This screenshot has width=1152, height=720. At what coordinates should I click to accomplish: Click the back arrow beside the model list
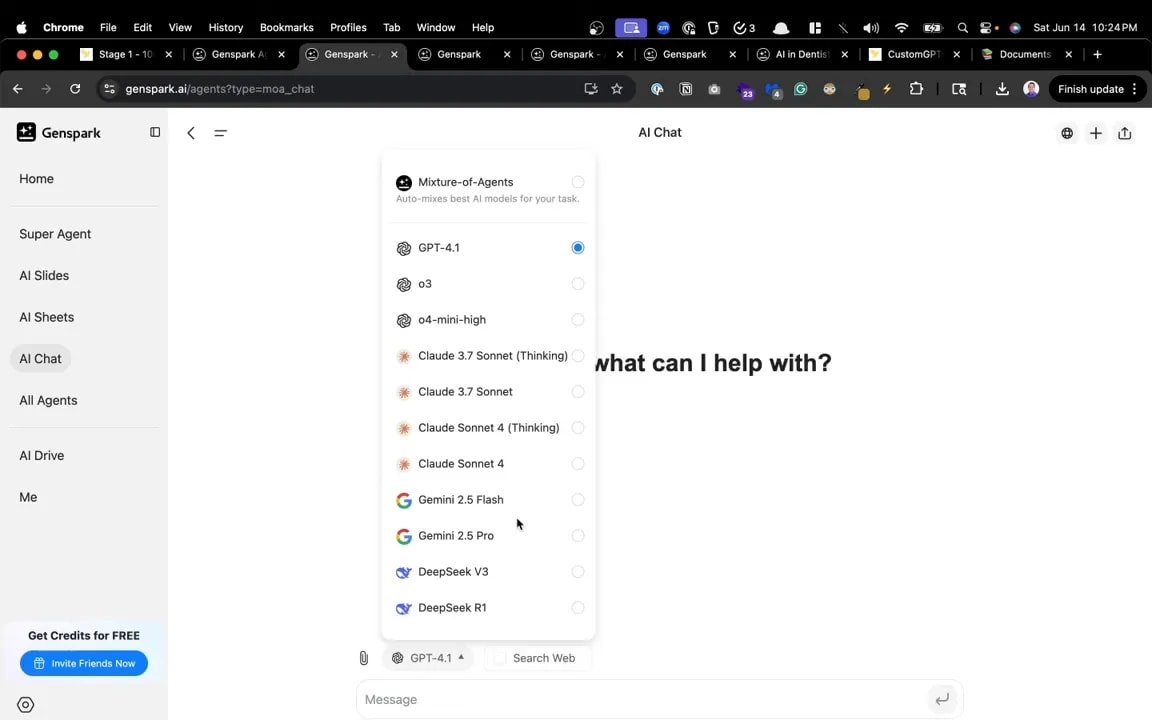coord(190,132)
